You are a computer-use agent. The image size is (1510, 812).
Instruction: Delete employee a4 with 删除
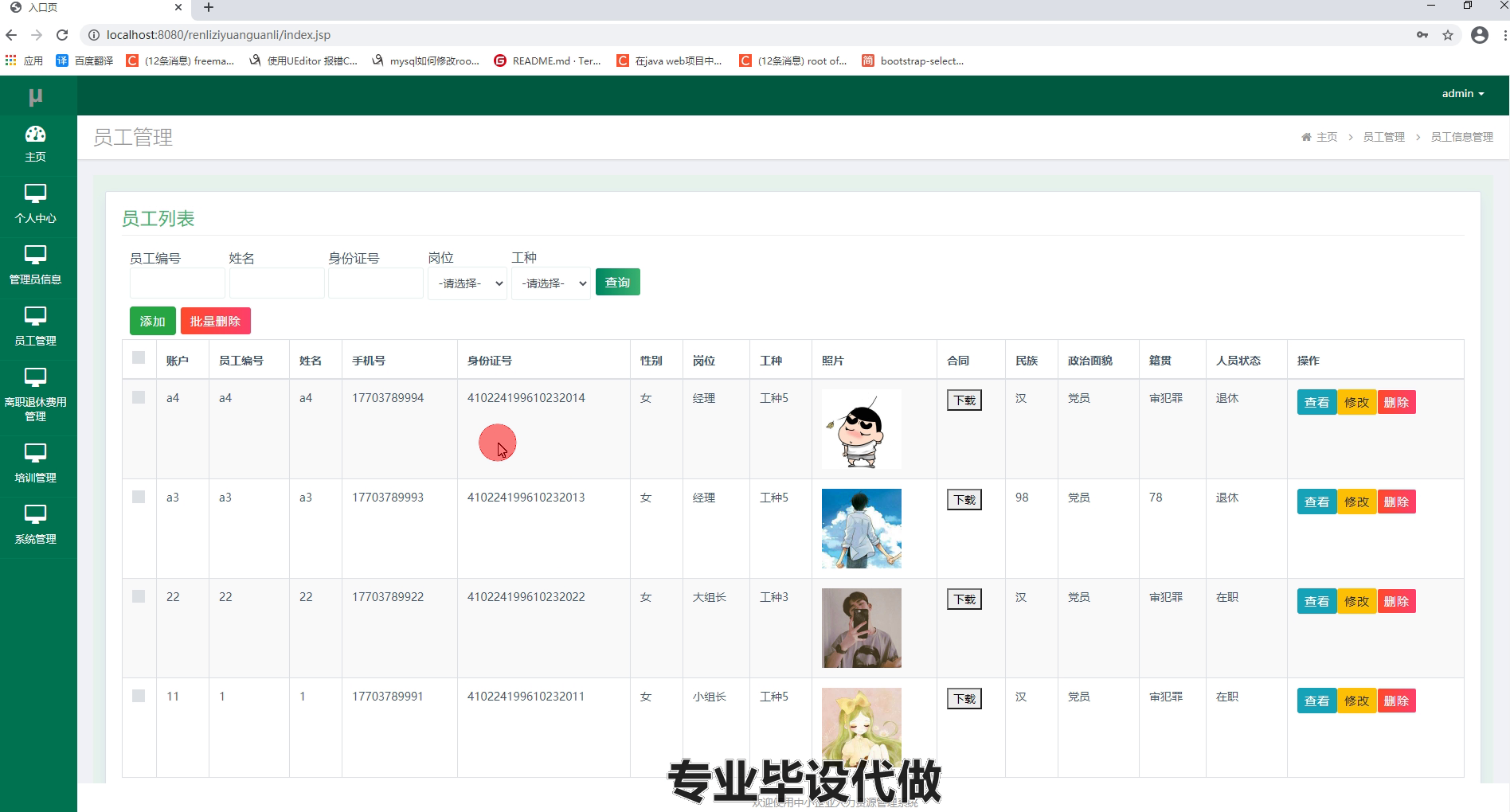[x=1397, y=402]
